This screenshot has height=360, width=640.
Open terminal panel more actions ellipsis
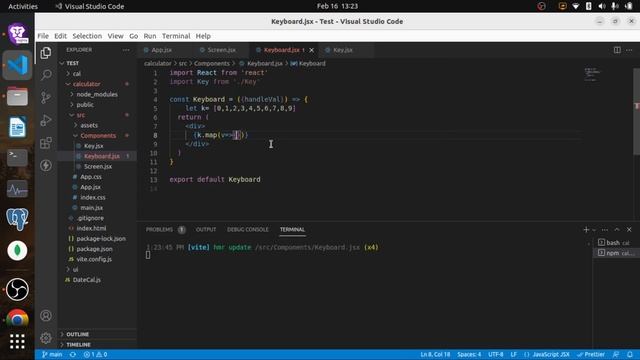[605, 230]
